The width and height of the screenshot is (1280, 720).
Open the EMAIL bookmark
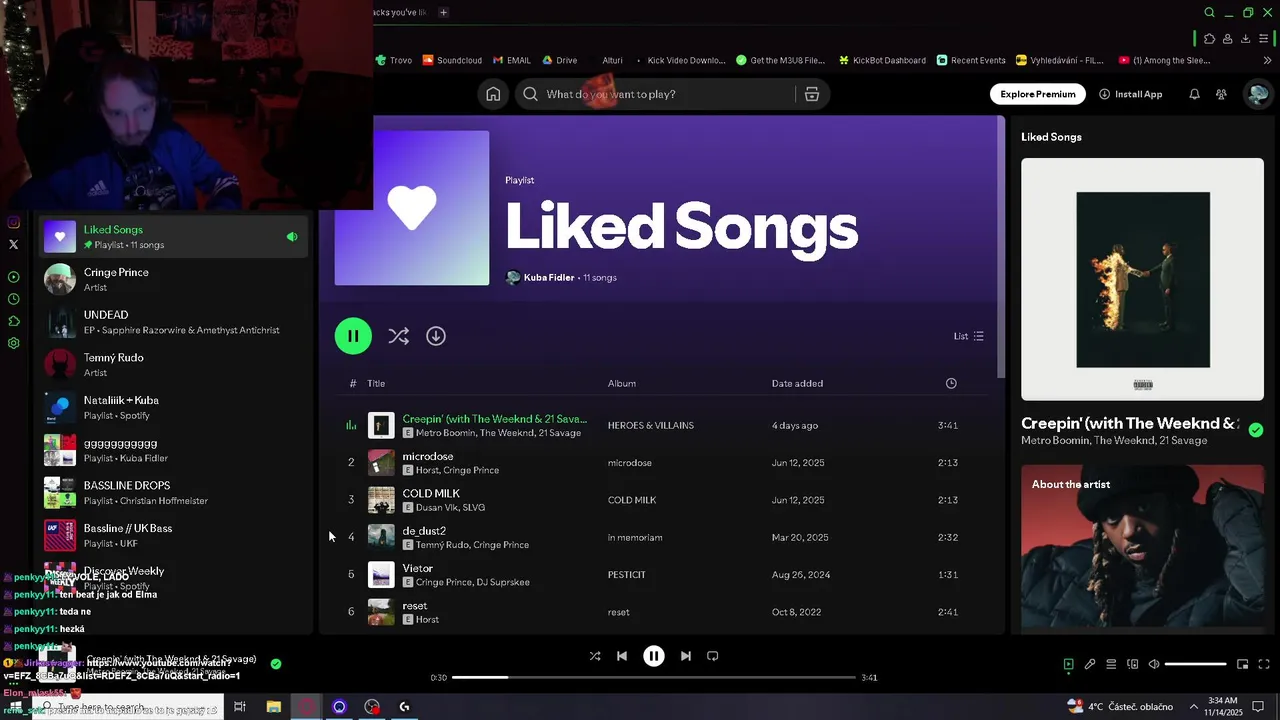(511, 60)
